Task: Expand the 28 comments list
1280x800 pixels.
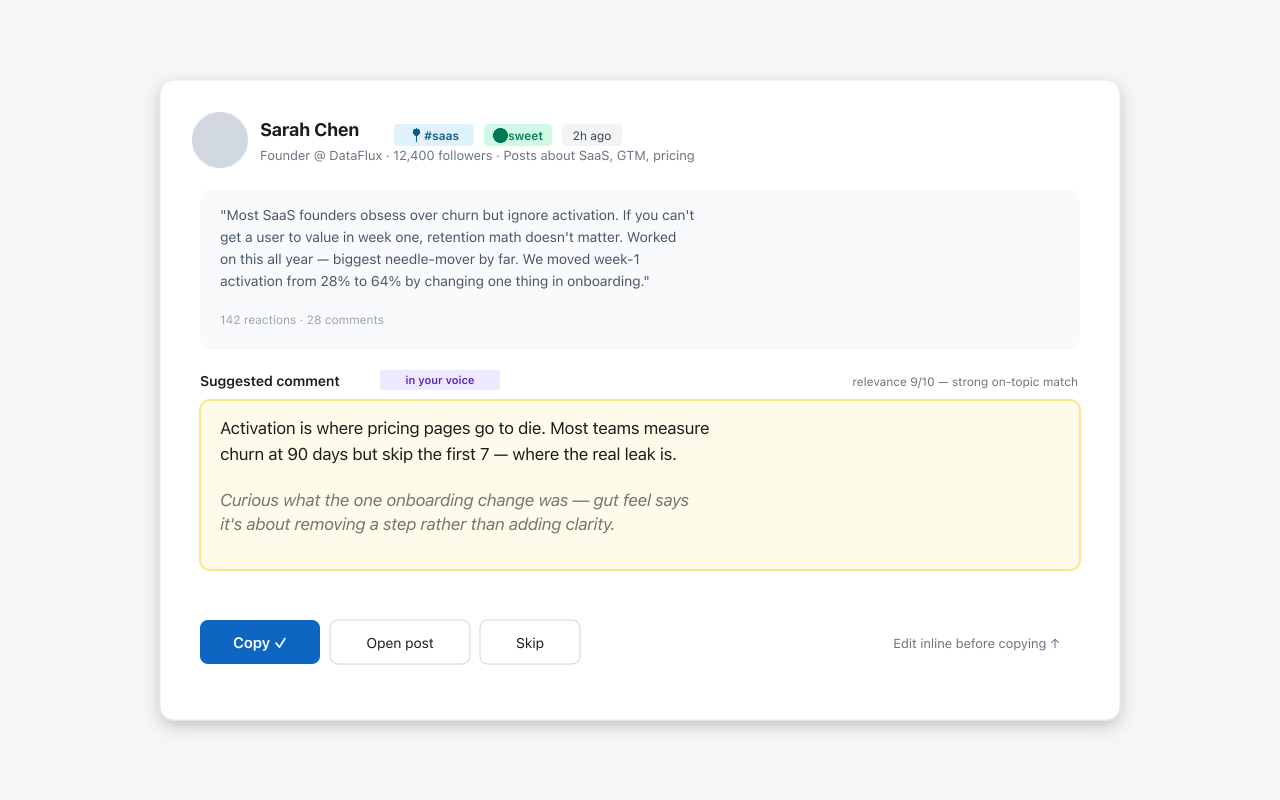Action: [344, 319]
